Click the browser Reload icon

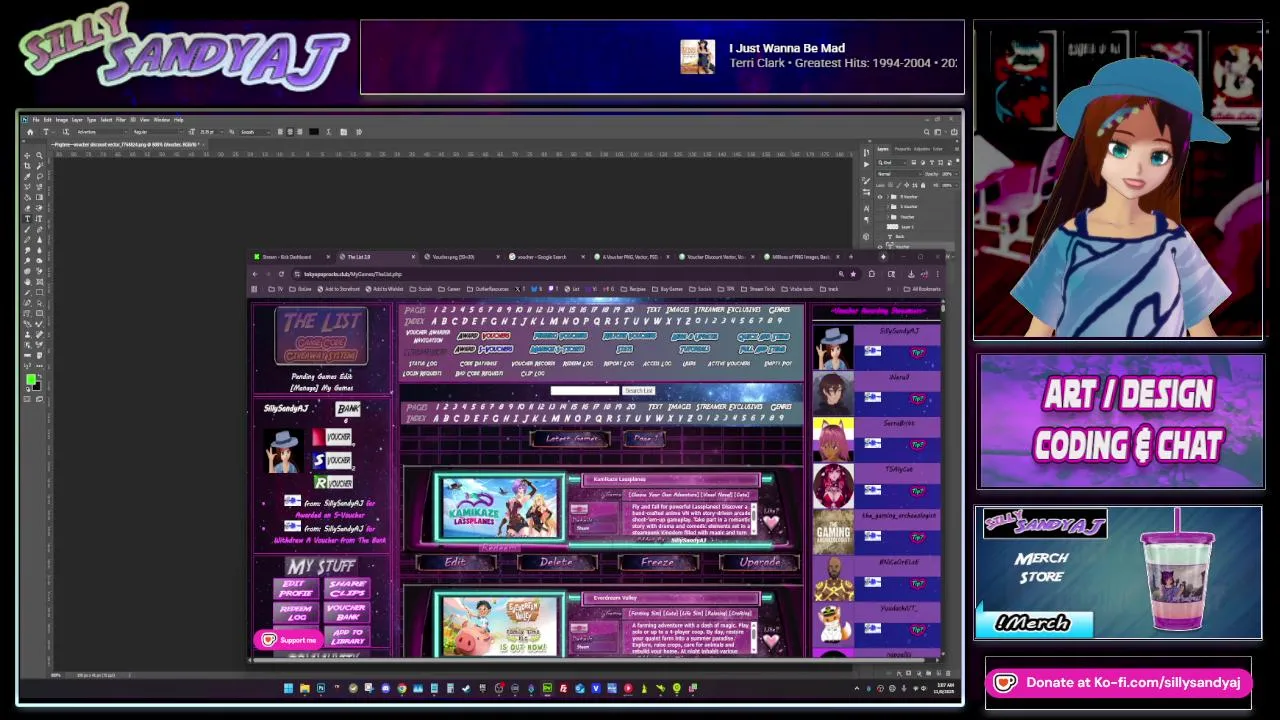[281, 274]
